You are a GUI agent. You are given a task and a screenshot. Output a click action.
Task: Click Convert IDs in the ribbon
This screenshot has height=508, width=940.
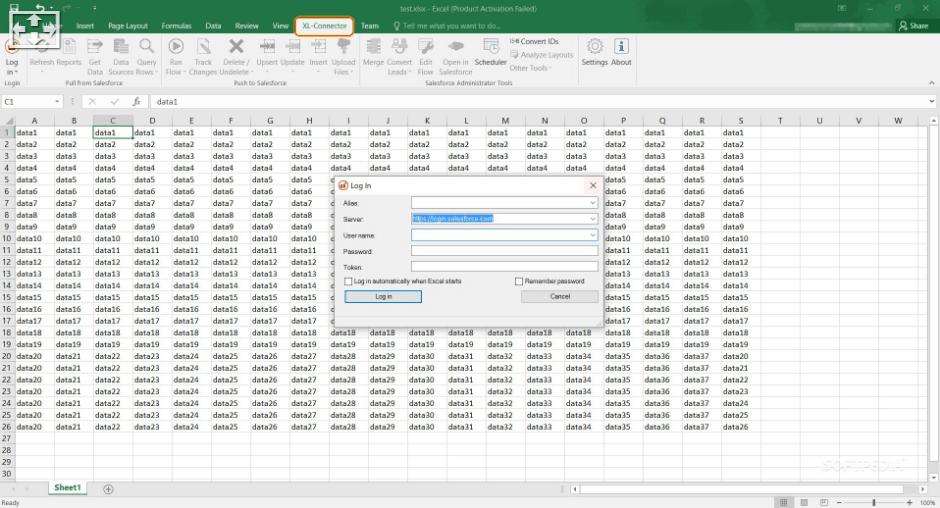(534, 41)
